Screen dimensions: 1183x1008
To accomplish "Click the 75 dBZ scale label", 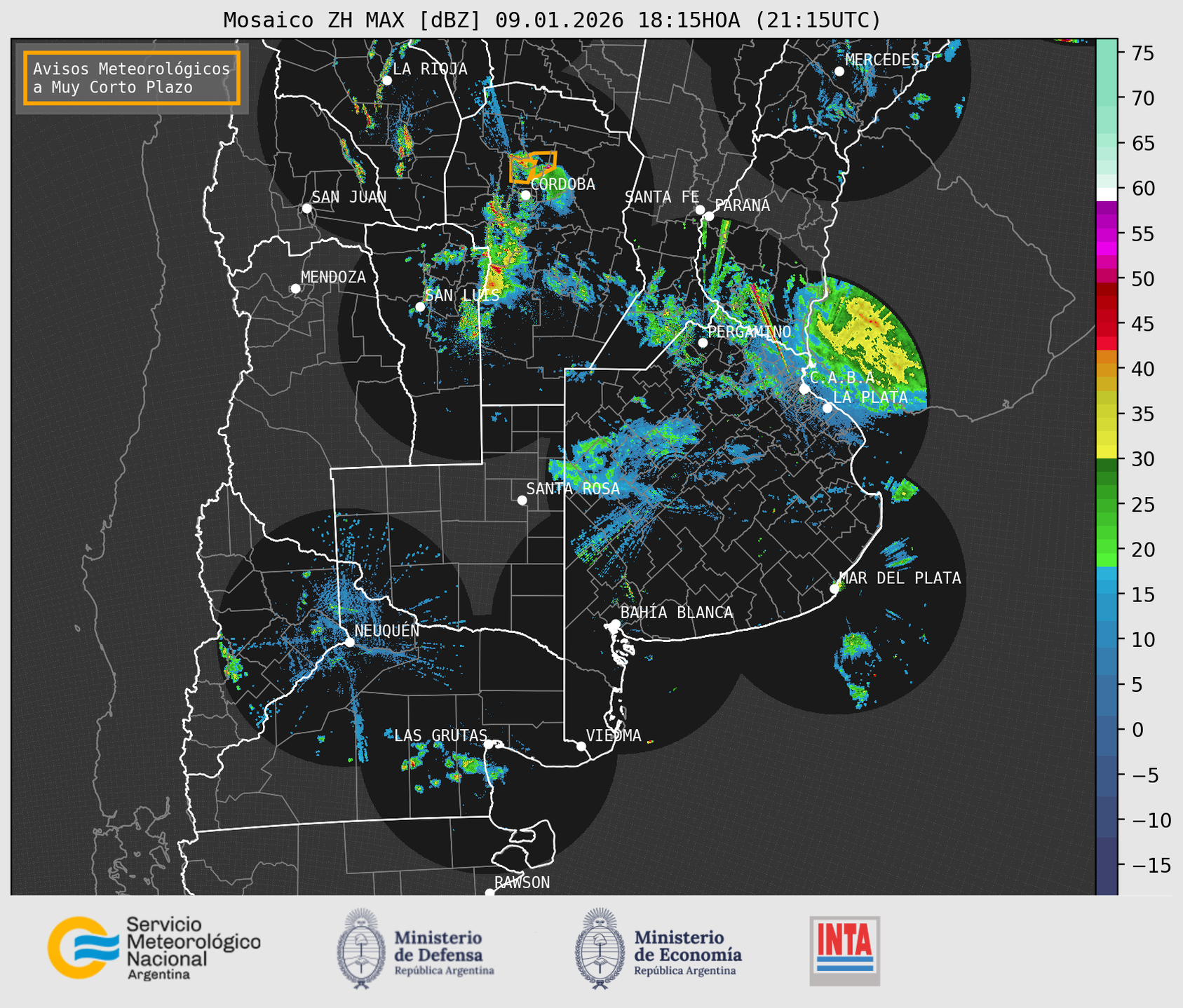I will (x=1142, y=53).
